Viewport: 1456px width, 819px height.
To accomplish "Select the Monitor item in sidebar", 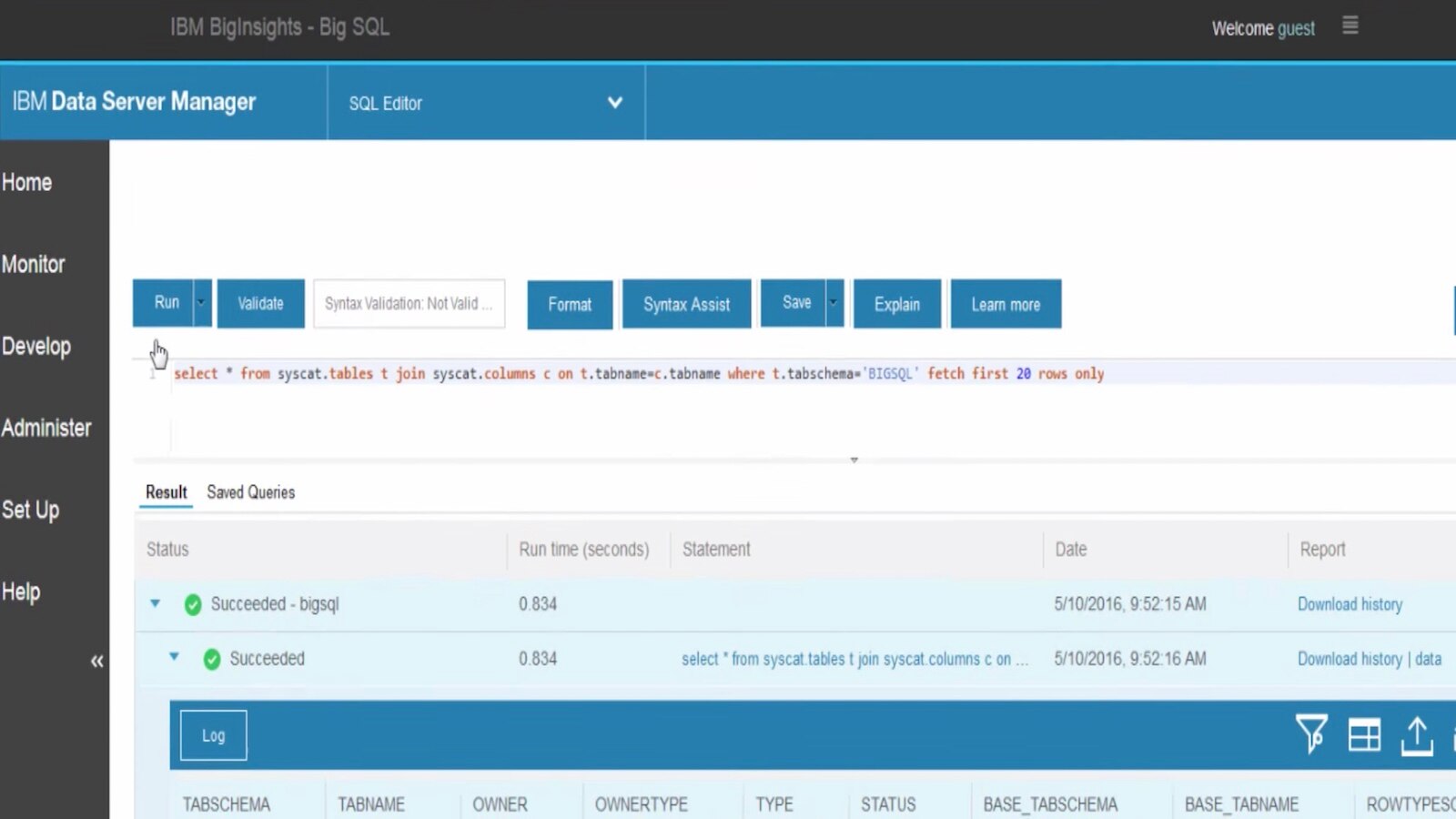I will click(x=34, y=264).
